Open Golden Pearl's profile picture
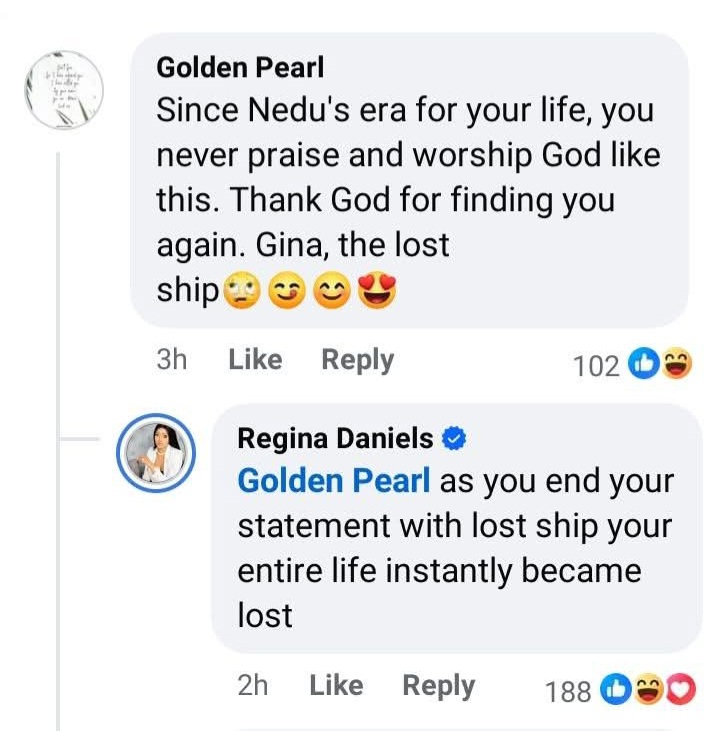 pyautogui.click(x=65, y=89)
